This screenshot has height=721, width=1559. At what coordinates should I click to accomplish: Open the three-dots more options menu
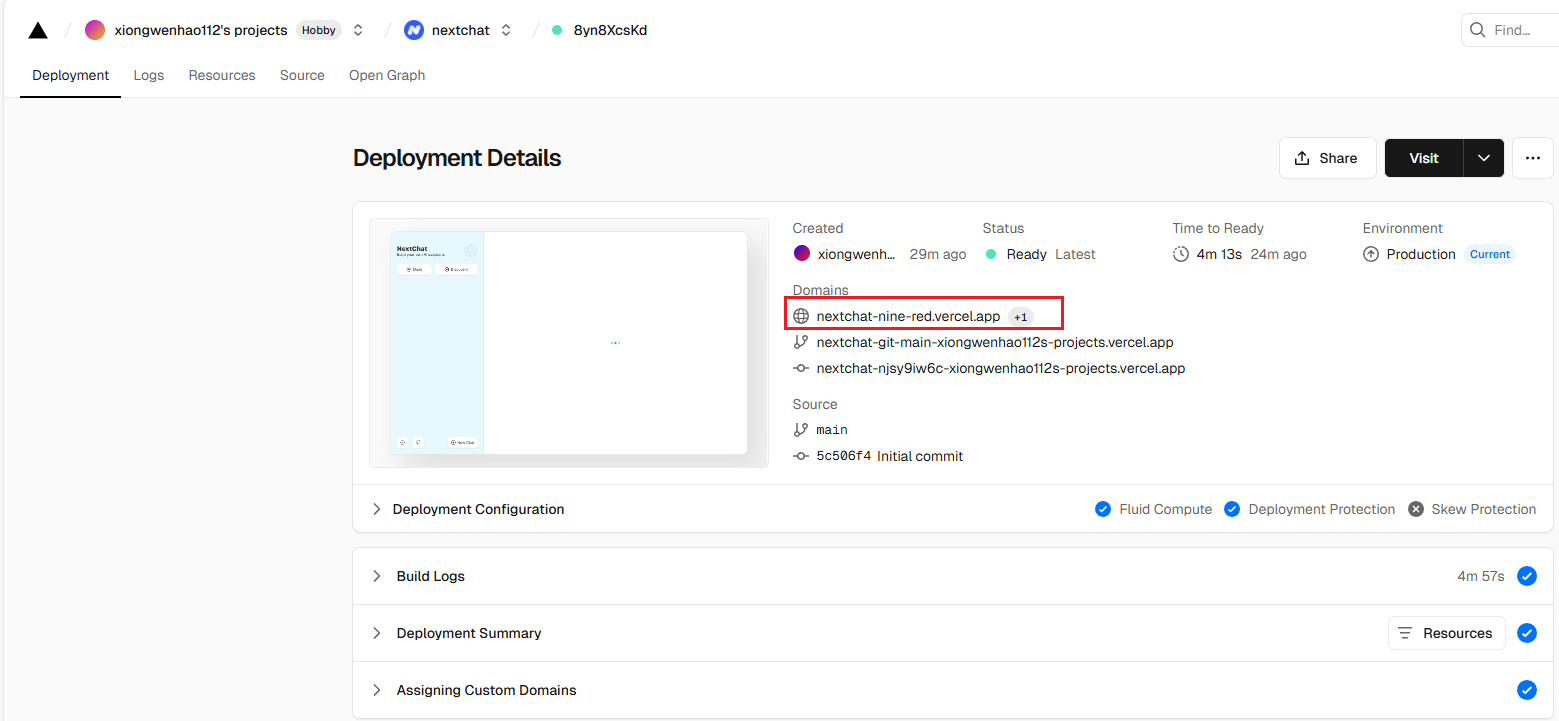[x=1533, y=158]
